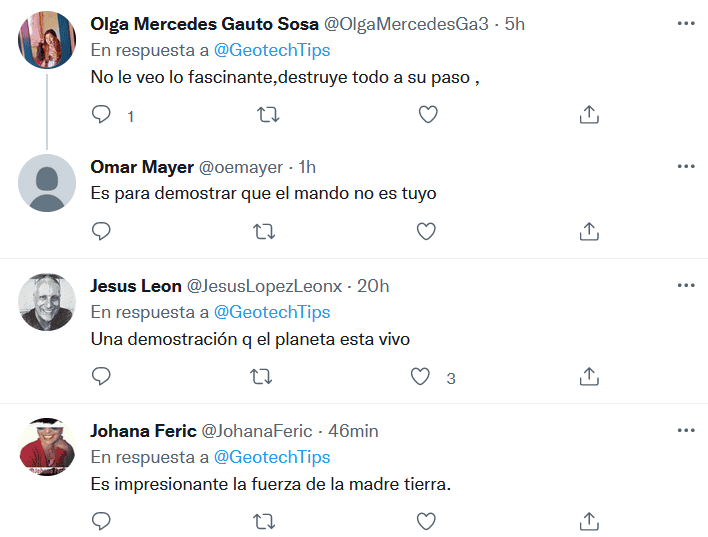Like Johana Feric's tweet

426,521
